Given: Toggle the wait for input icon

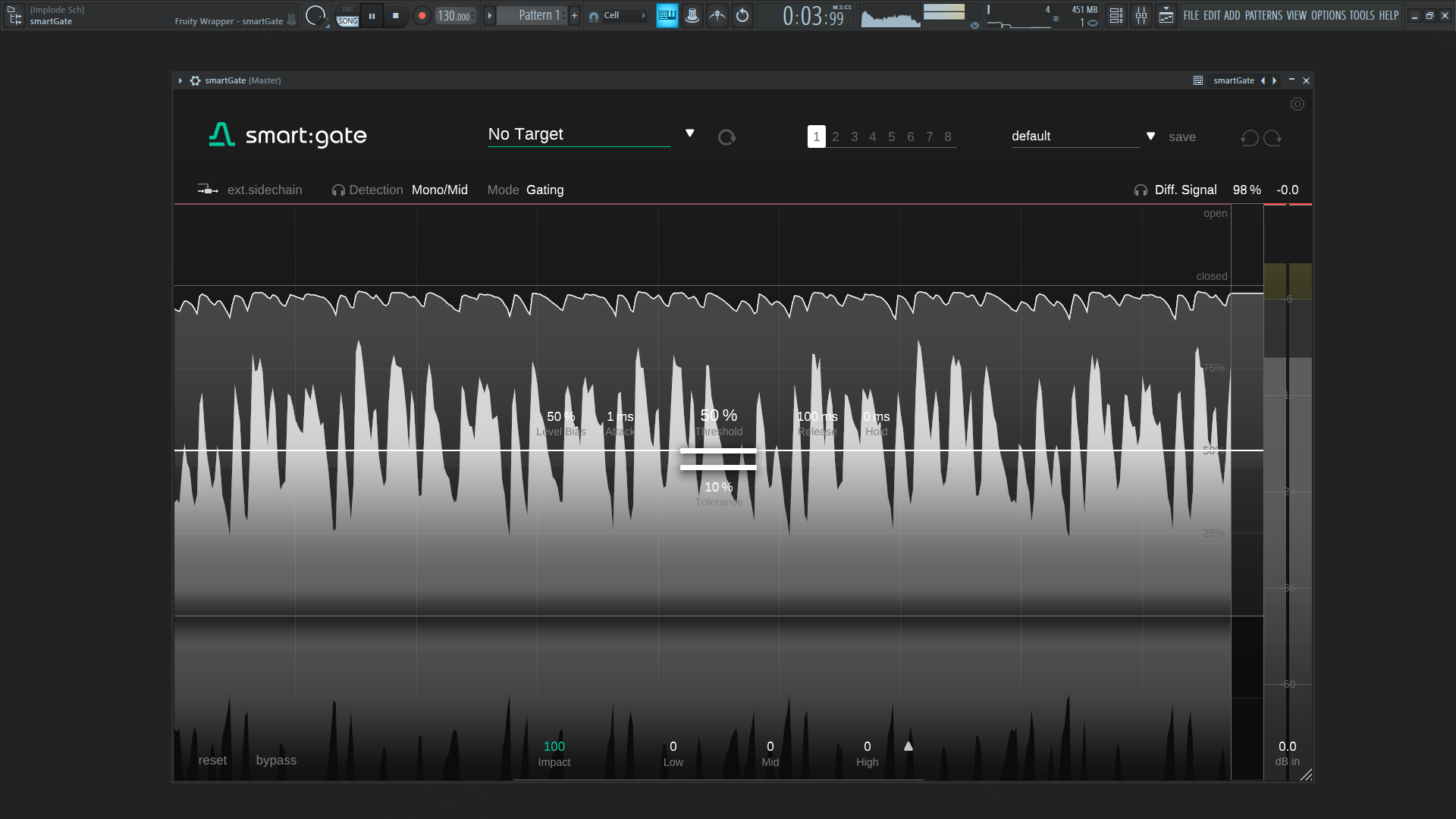Looking at the screenshot, I should tap(717, 15).
